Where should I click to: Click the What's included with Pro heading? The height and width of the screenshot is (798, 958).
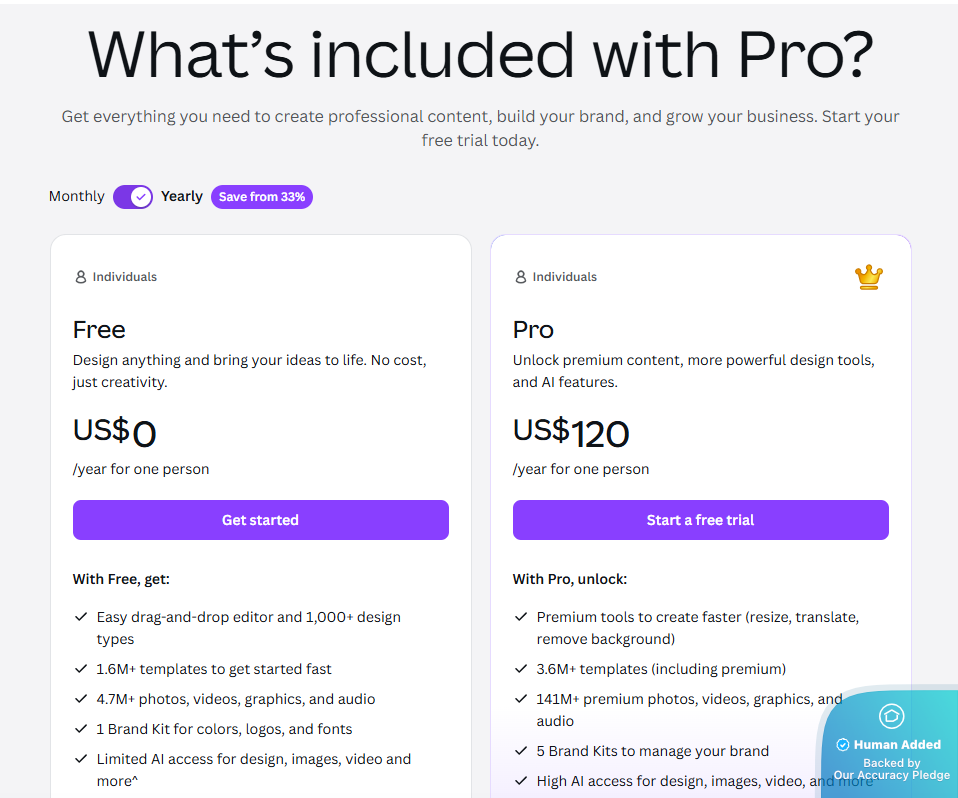[x=480, y=55]
